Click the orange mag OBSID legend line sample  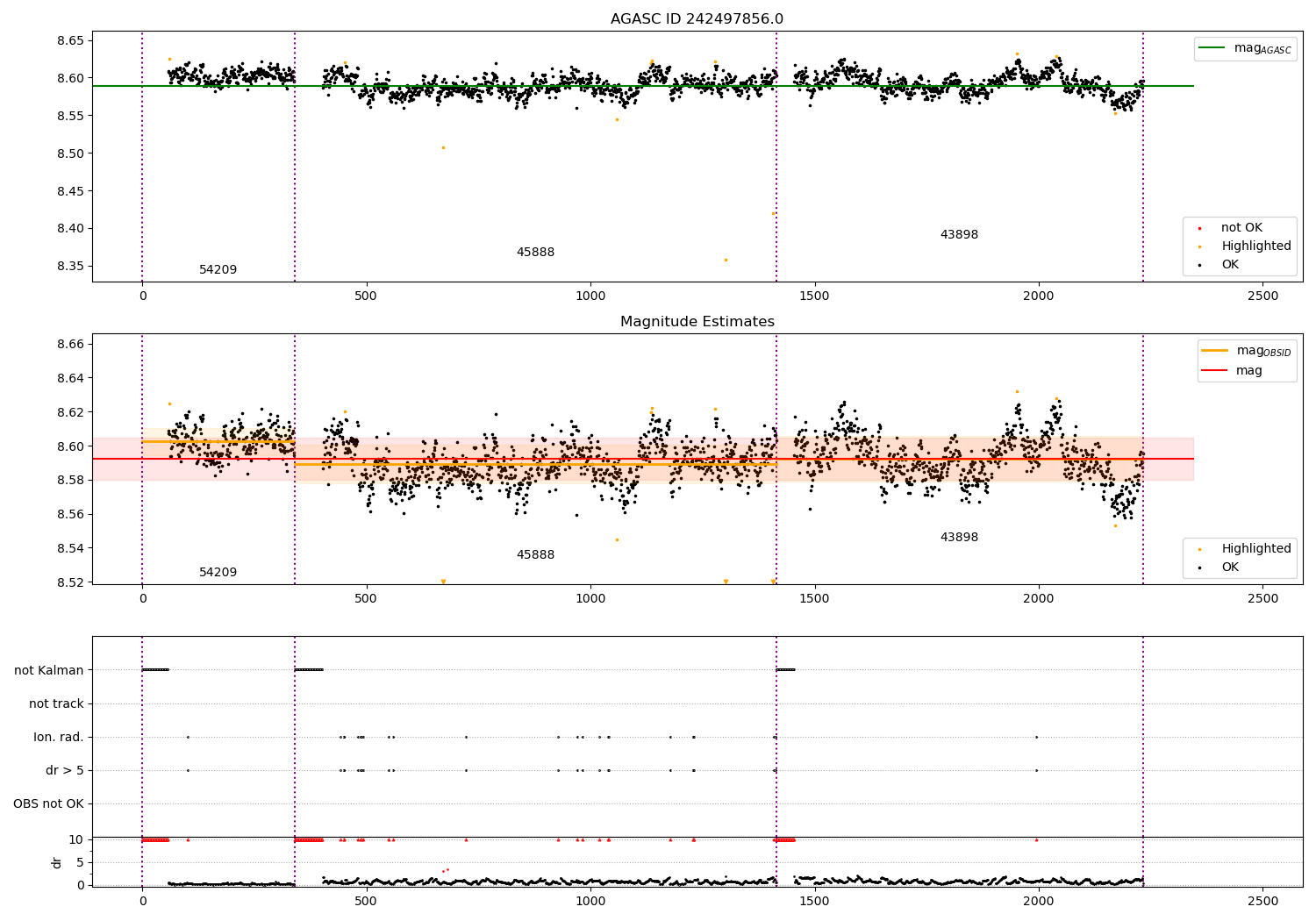[x=1215, y=351]
